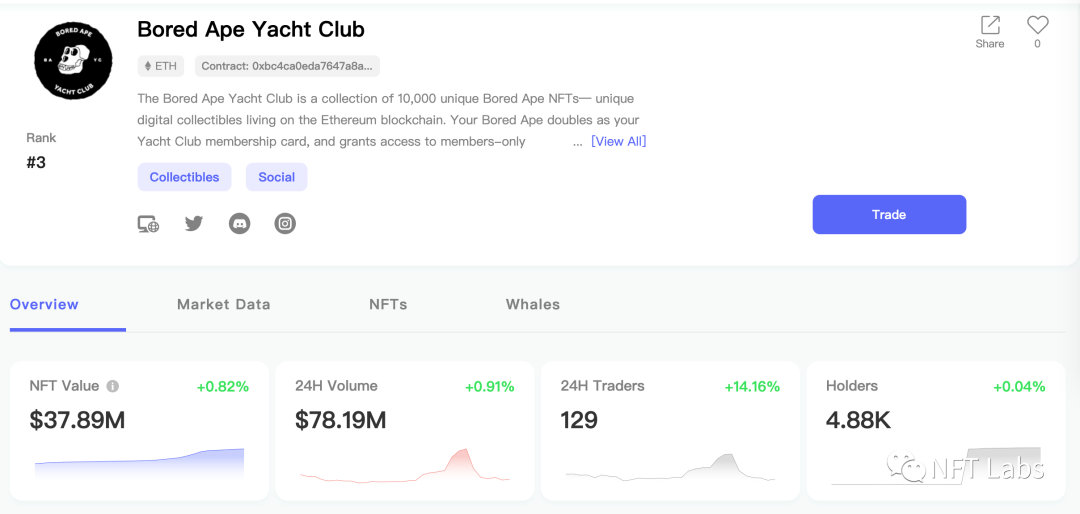
Task: Click the 129 traders value
Action: [579, 420]
